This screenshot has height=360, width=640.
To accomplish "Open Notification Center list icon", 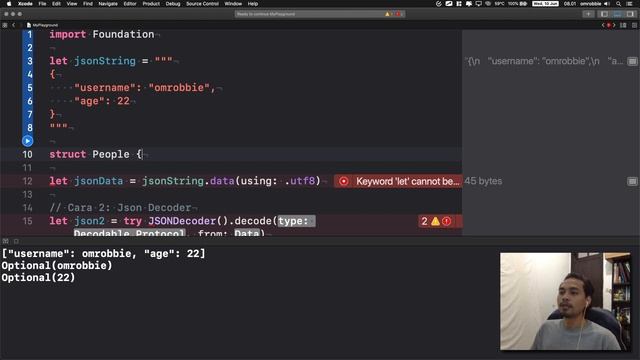I will (630, 4).
